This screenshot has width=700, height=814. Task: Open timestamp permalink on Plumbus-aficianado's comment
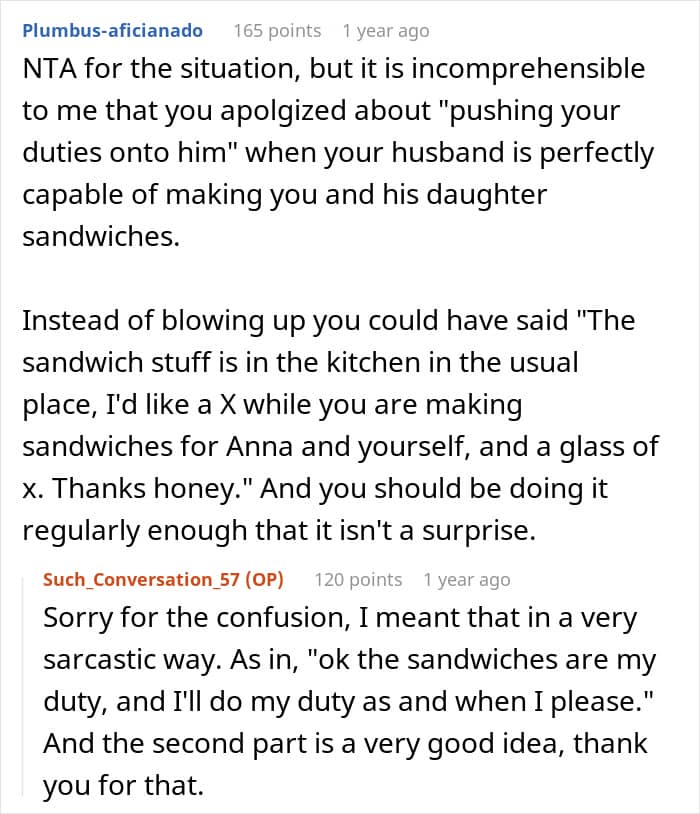click(x=385, y=31)
